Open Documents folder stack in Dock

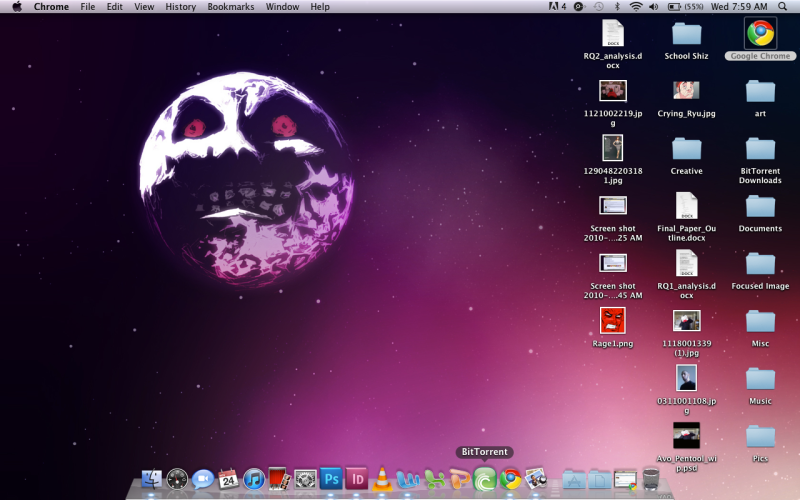[599, 480]
